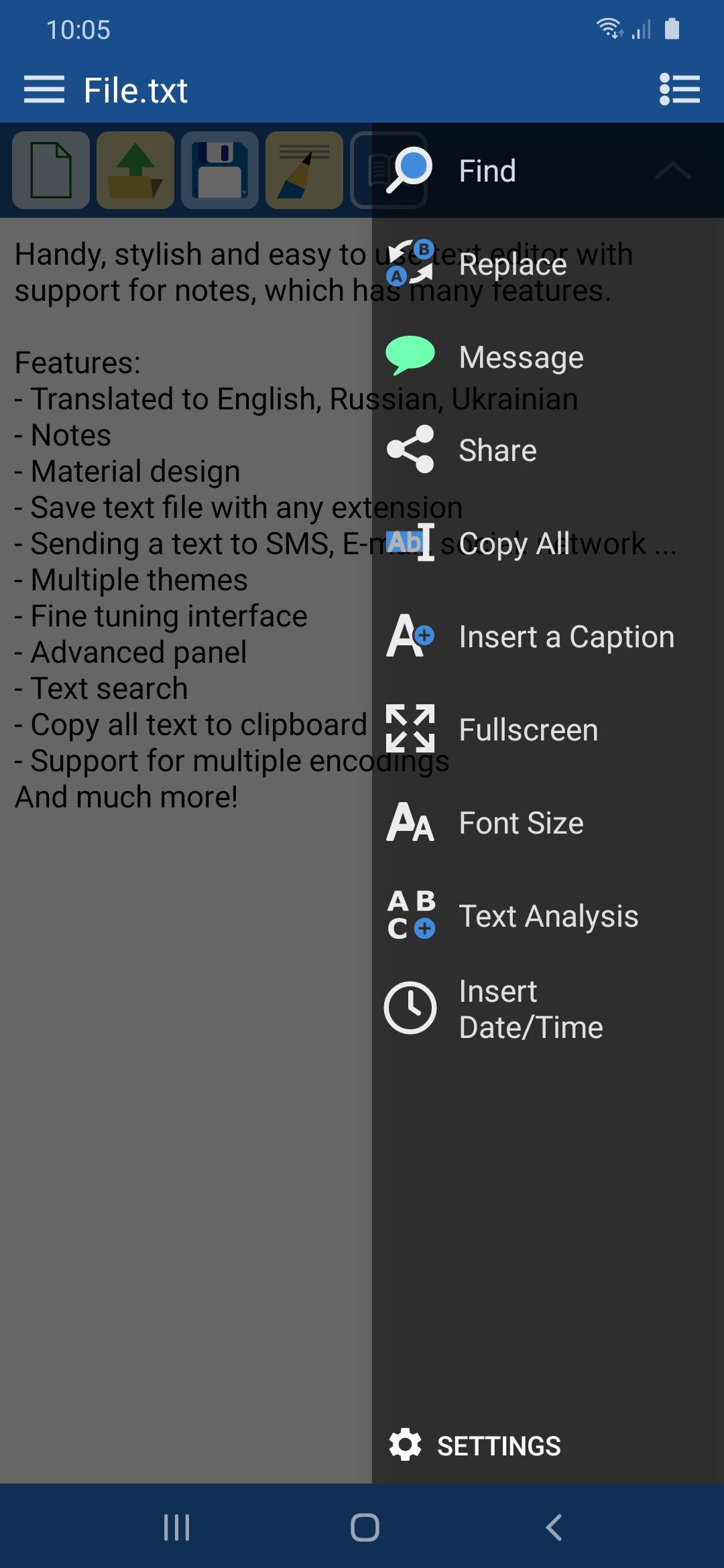This screenshot has width=724, height=1568.
Task: Open the hamburger navigation menu
Action: (44, 90)
